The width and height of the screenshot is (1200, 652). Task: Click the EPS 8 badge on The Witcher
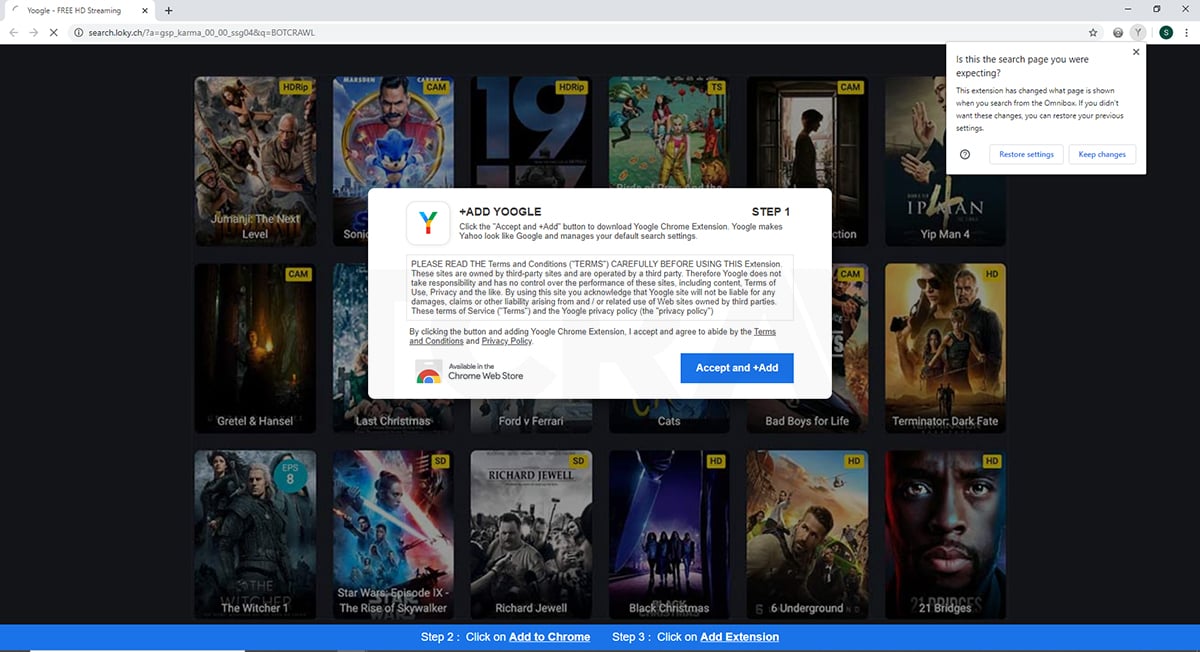click(290, 473)
